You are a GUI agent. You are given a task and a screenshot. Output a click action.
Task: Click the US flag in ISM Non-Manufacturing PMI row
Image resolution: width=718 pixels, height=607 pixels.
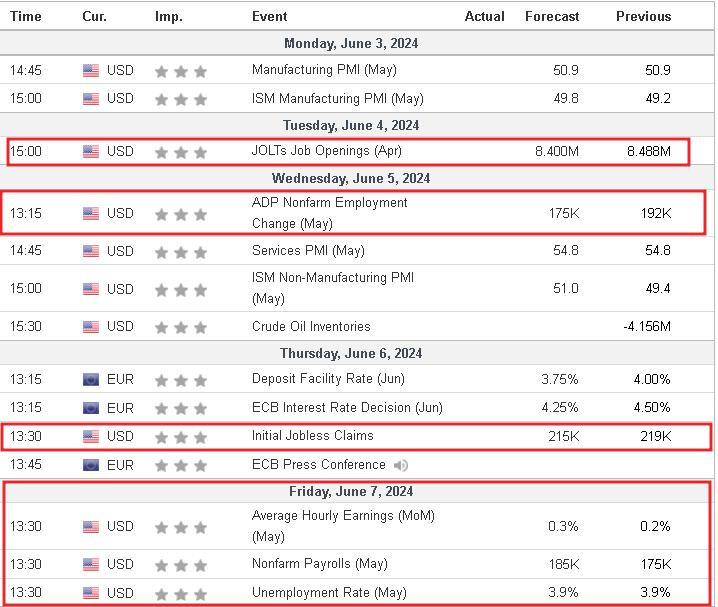coord(91,289)
